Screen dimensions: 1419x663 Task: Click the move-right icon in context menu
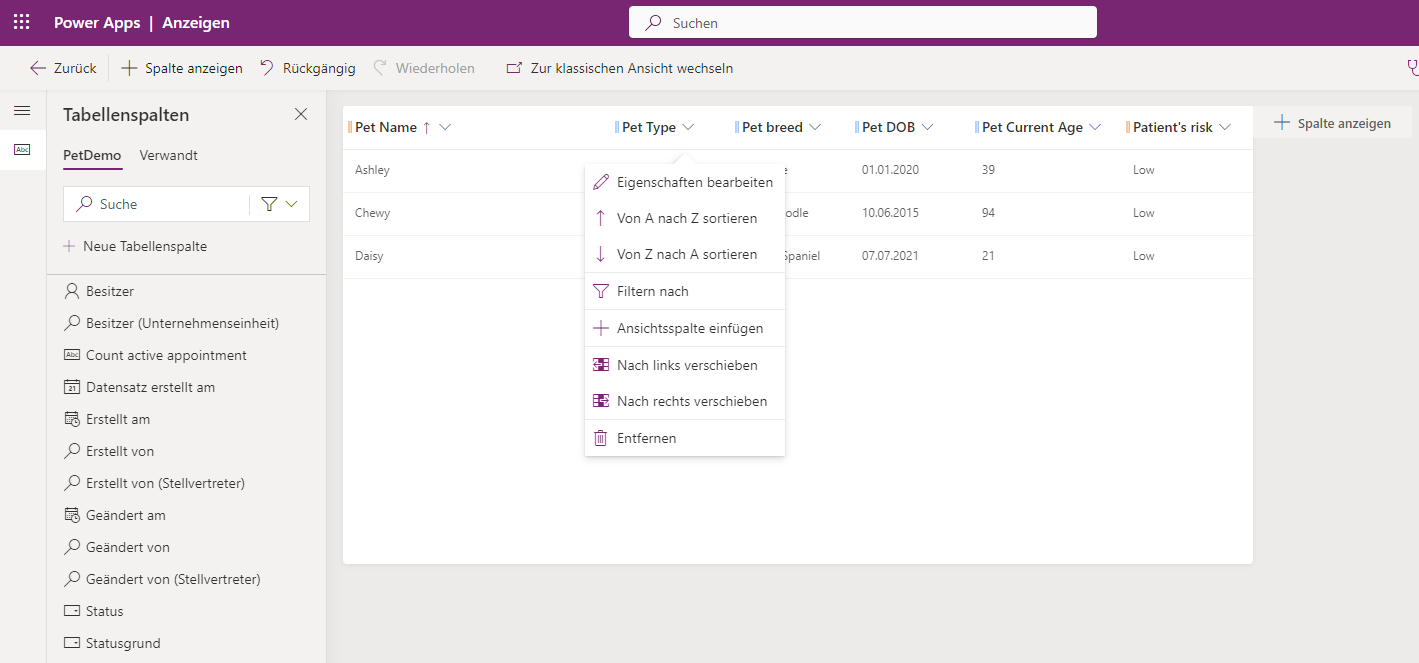point(600,401)
